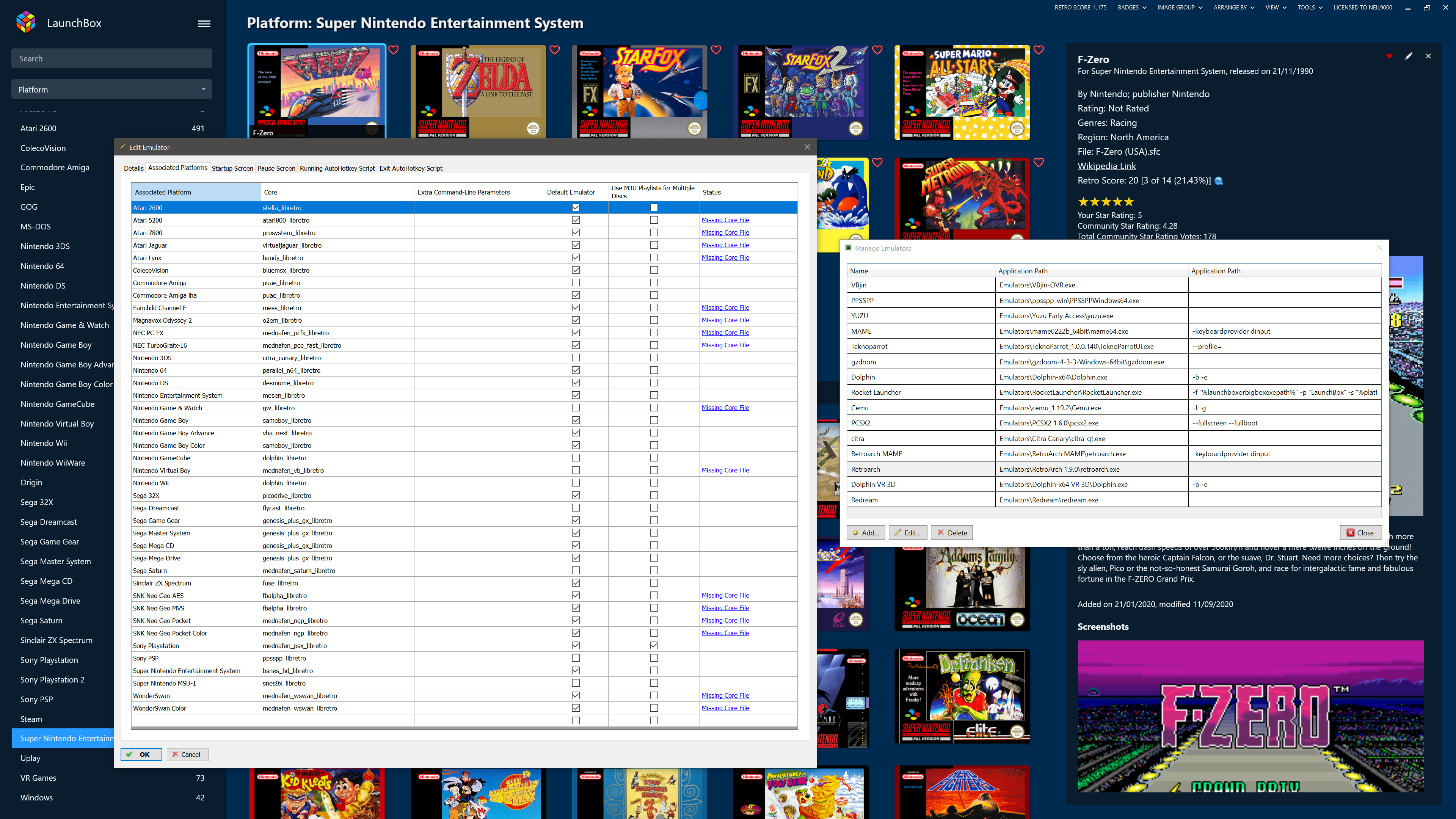Click the Core column header
The height and width of the screenshot is (819, 1456).
coord(337,192)
